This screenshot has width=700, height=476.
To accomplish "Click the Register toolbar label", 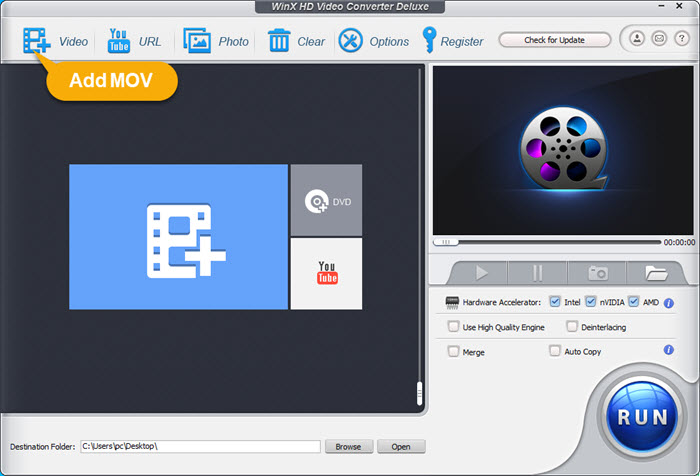I will coord(462,42).
